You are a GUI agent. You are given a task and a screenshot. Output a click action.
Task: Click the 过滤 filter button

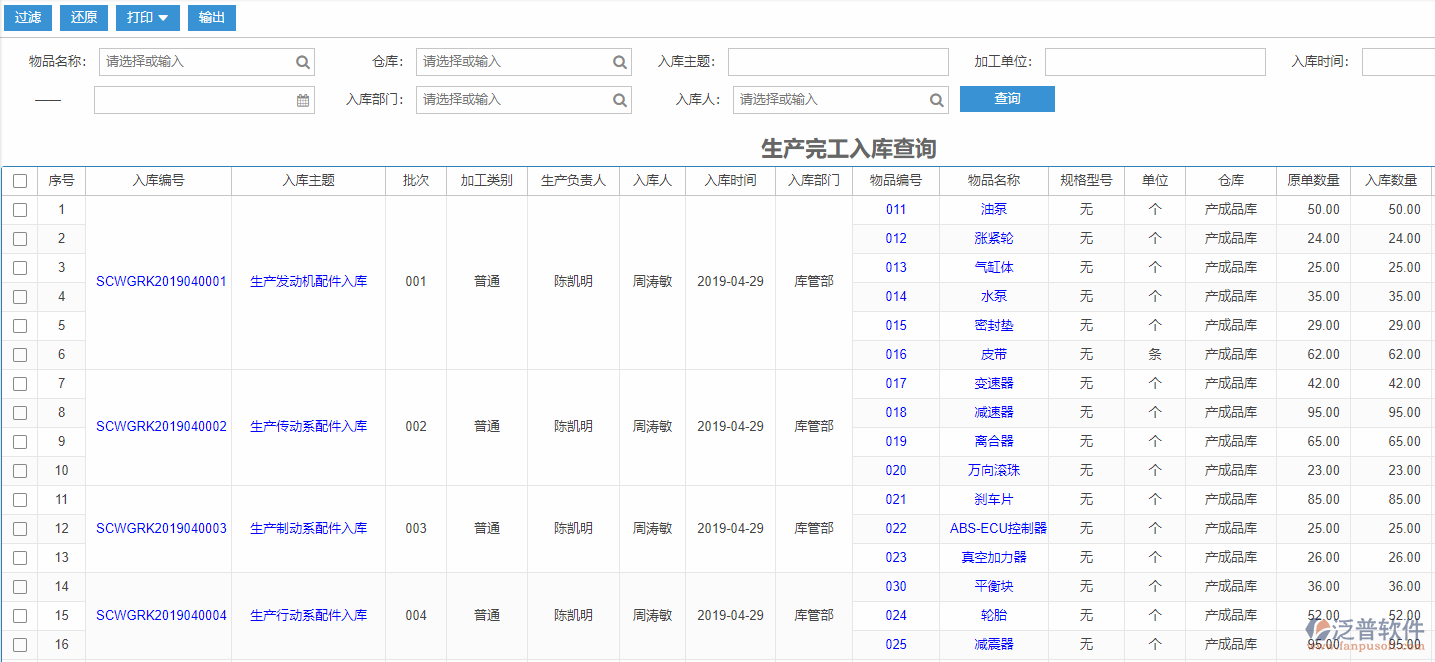(x=27, y=17)
